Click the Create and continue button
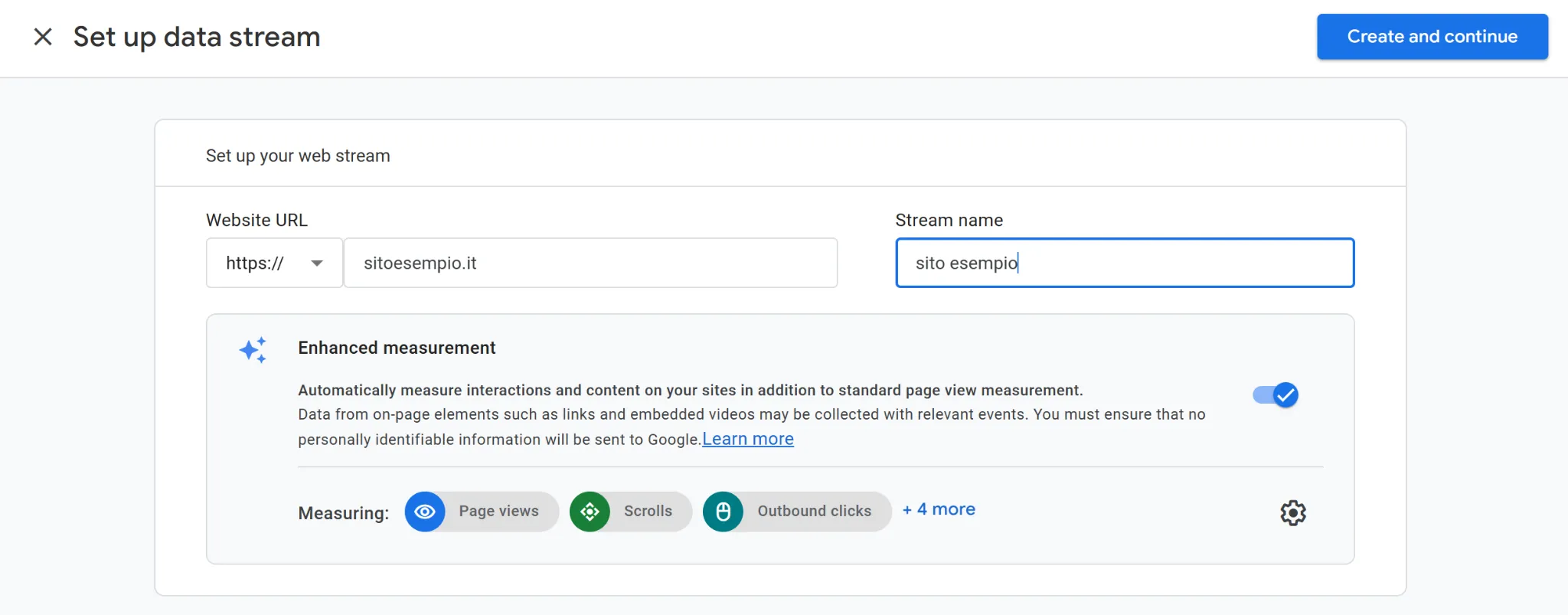 [1432, 37]
